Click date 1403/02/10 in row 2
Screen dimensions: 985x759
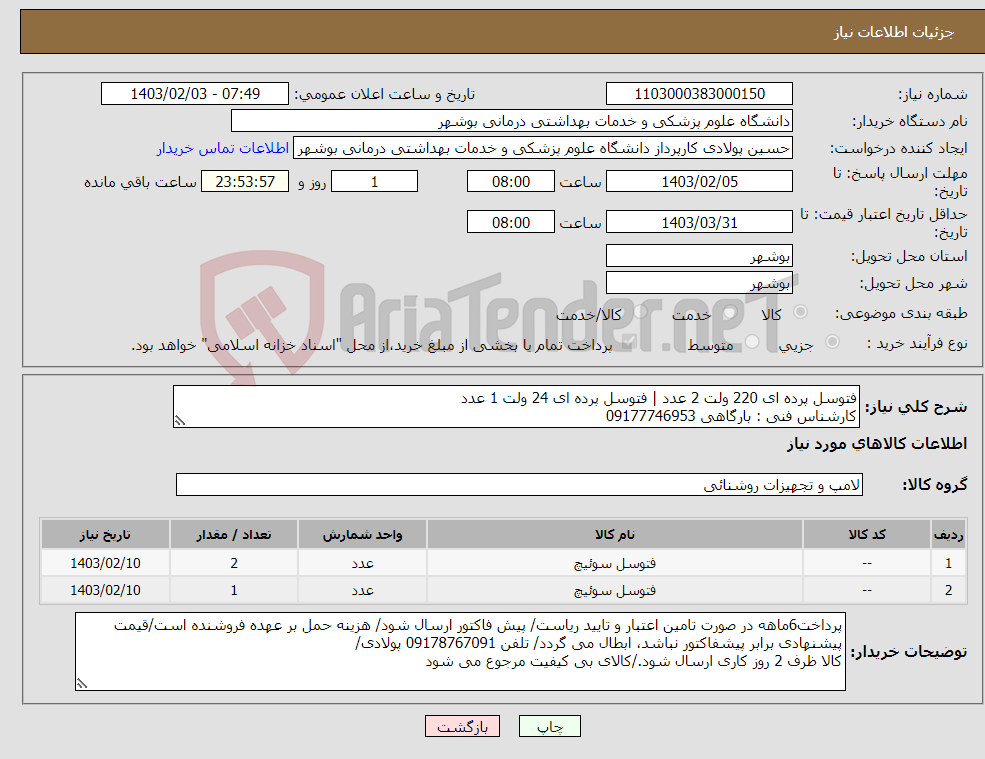tap(106, 590)
